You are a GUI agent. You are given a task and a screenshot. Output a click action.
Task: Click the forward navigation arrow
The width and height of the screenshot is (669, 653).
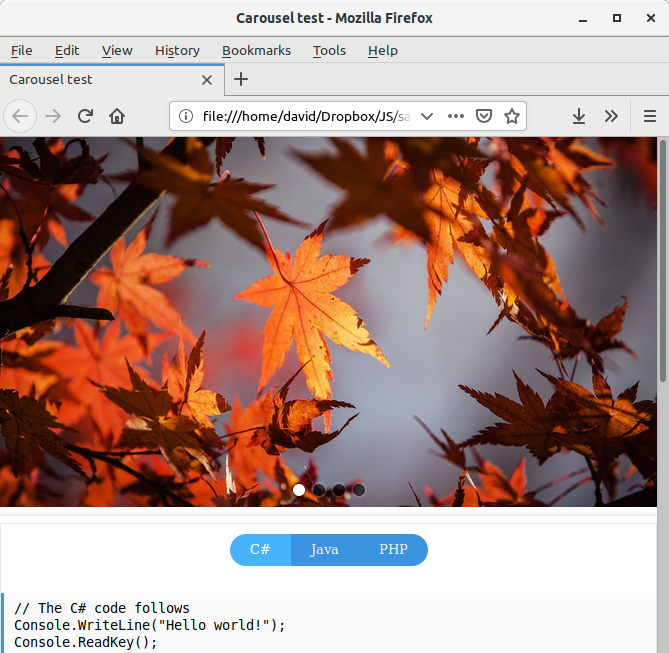click(x=53, y=116)
